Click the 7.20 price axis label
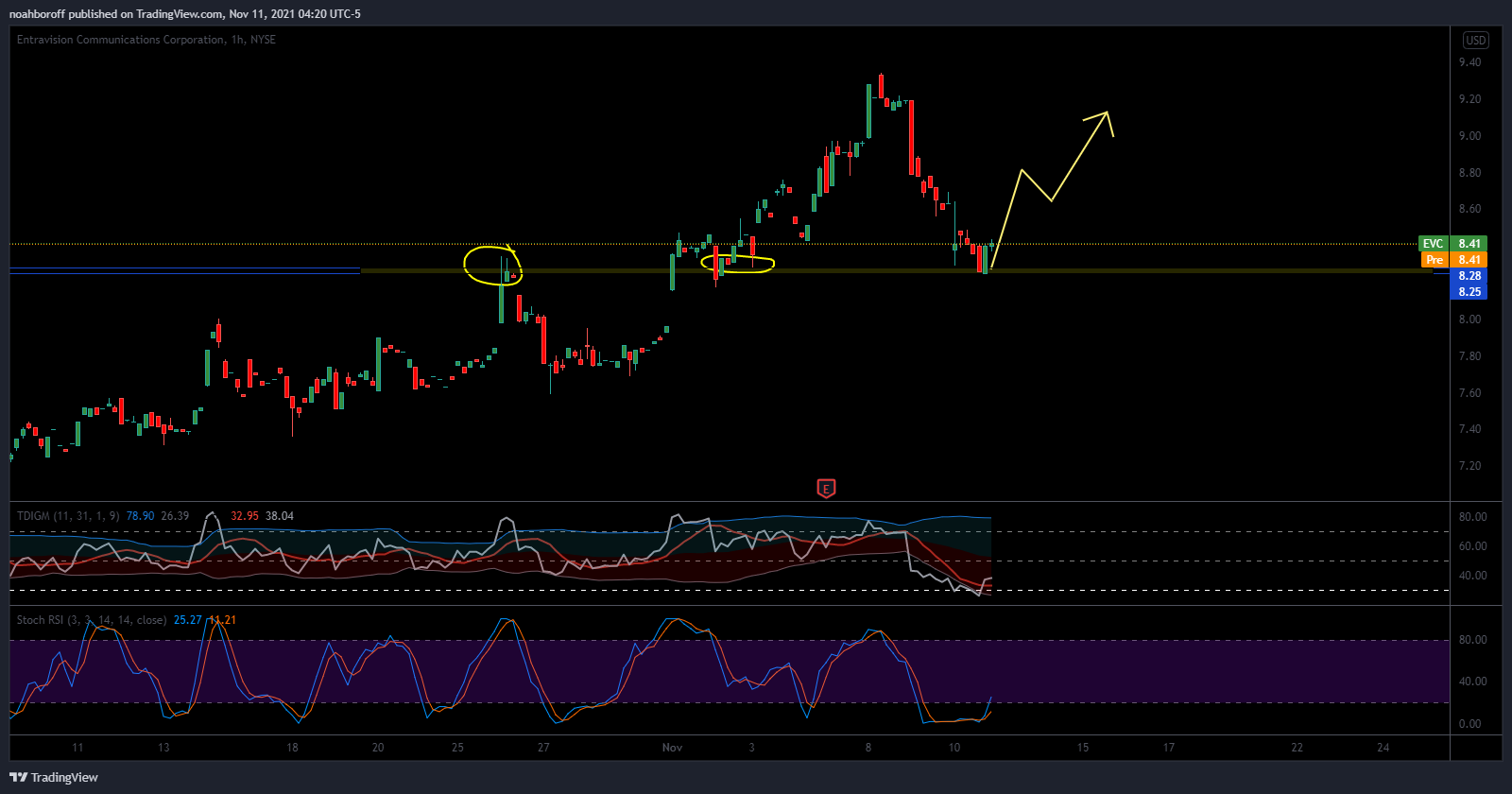 click(1469, 466)
